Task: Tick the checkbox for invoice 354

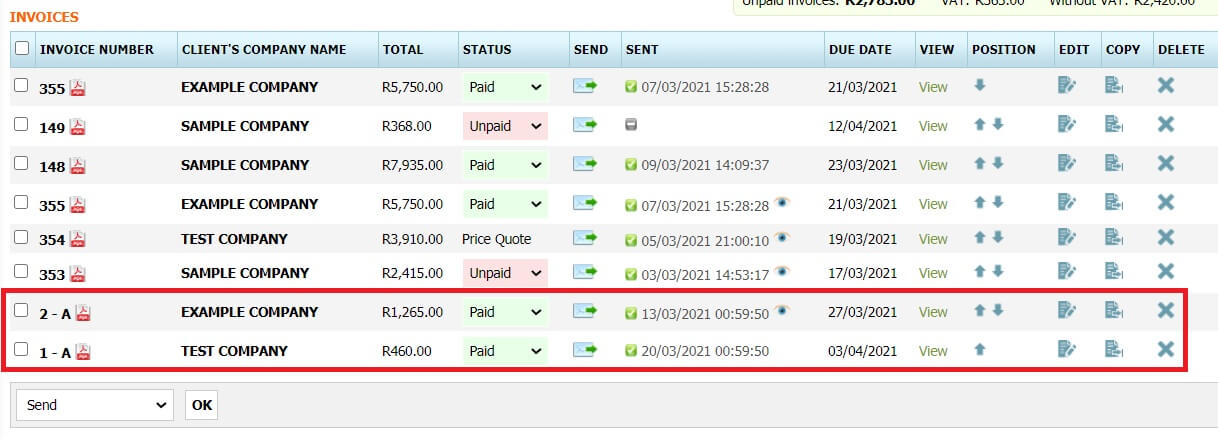Action: [21, 238]
